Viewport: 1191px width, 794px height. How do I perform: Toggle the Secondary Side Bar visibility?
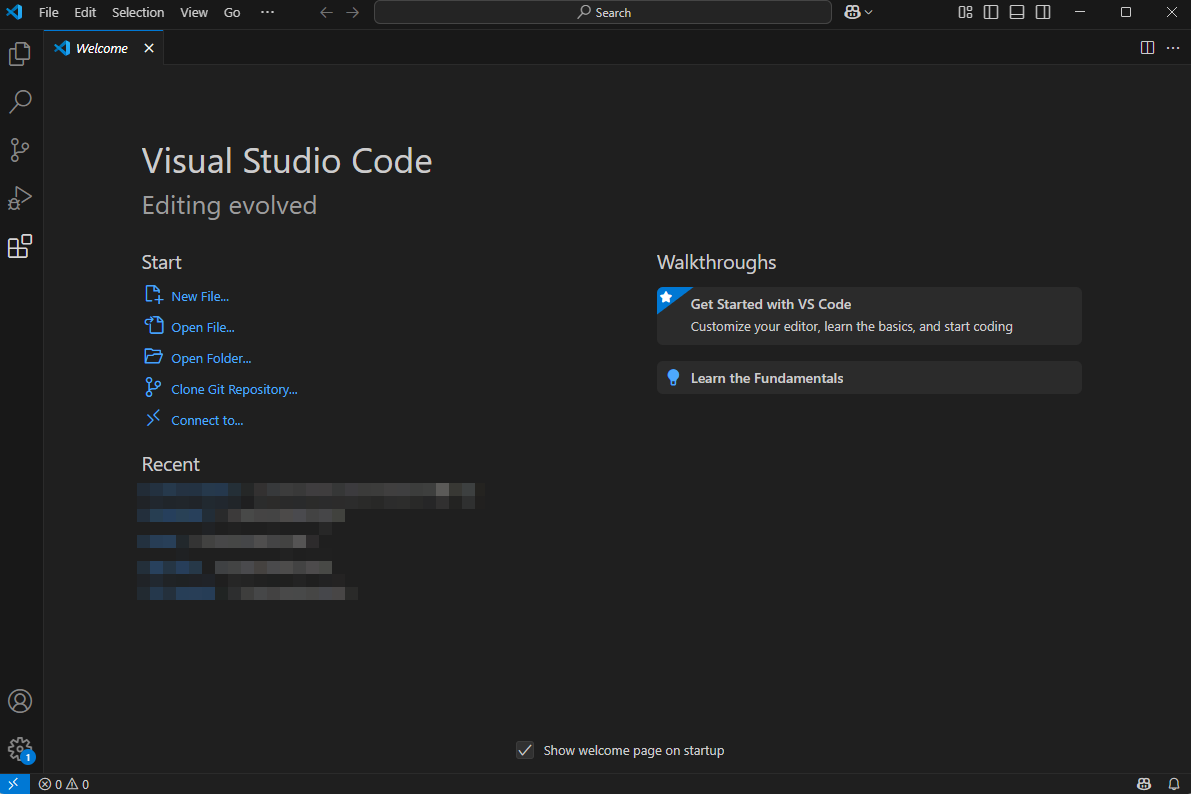click(x=1043, y=12)
